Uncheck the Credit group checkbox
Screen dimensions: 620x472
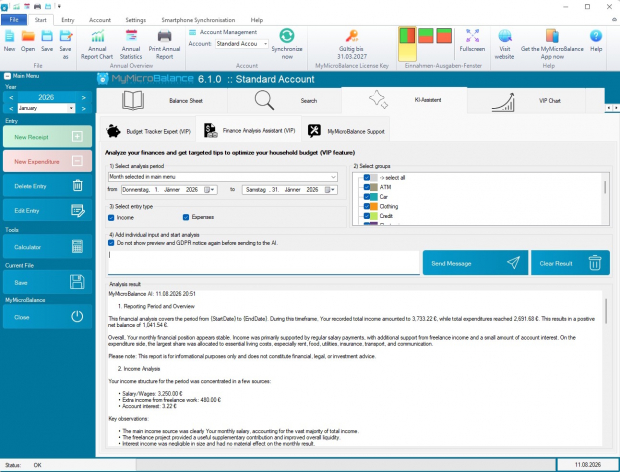point(367,216)
